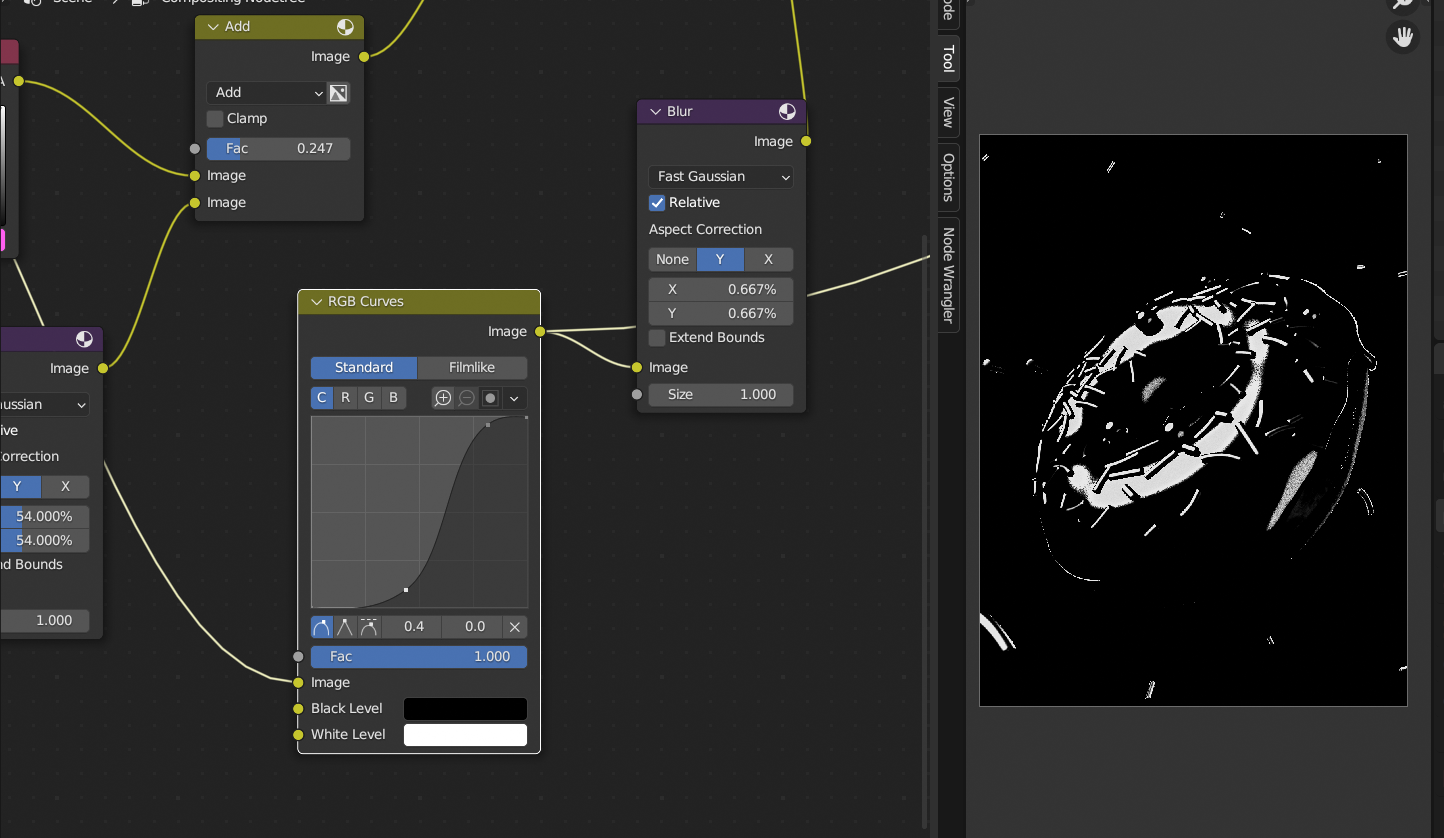Click RGB Curves Fac 1.000 slider

coord(419,657)
